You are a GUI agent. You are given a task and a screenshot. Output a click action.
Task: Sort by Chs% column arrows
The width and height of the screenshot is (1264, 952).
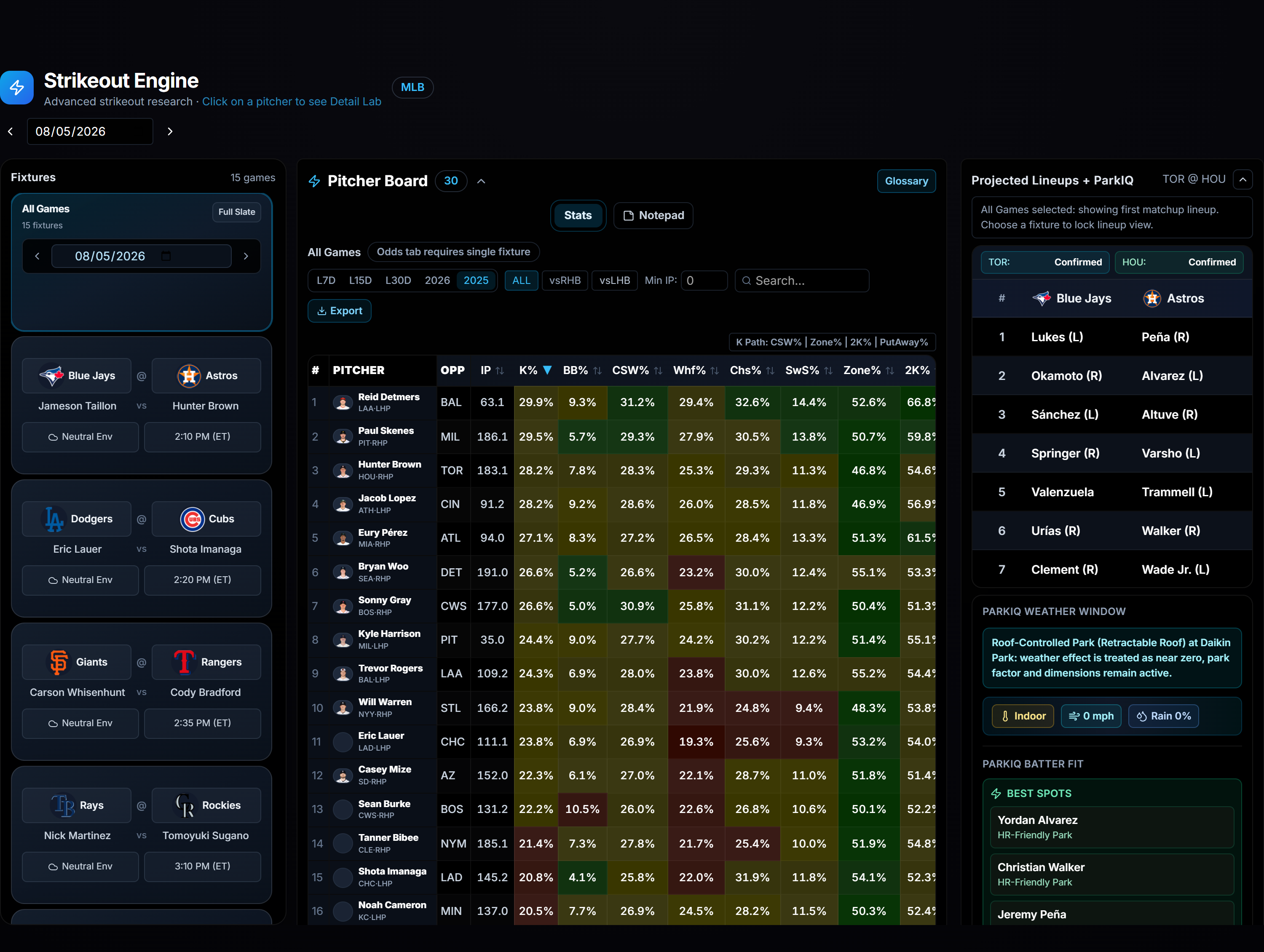770,370
